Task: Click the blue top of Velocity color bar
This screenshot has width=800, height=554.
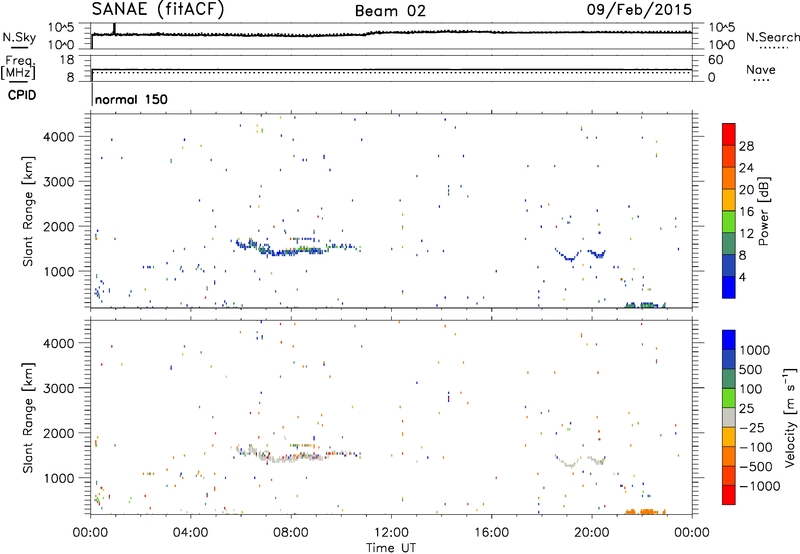Action: [x=729, y=340]
